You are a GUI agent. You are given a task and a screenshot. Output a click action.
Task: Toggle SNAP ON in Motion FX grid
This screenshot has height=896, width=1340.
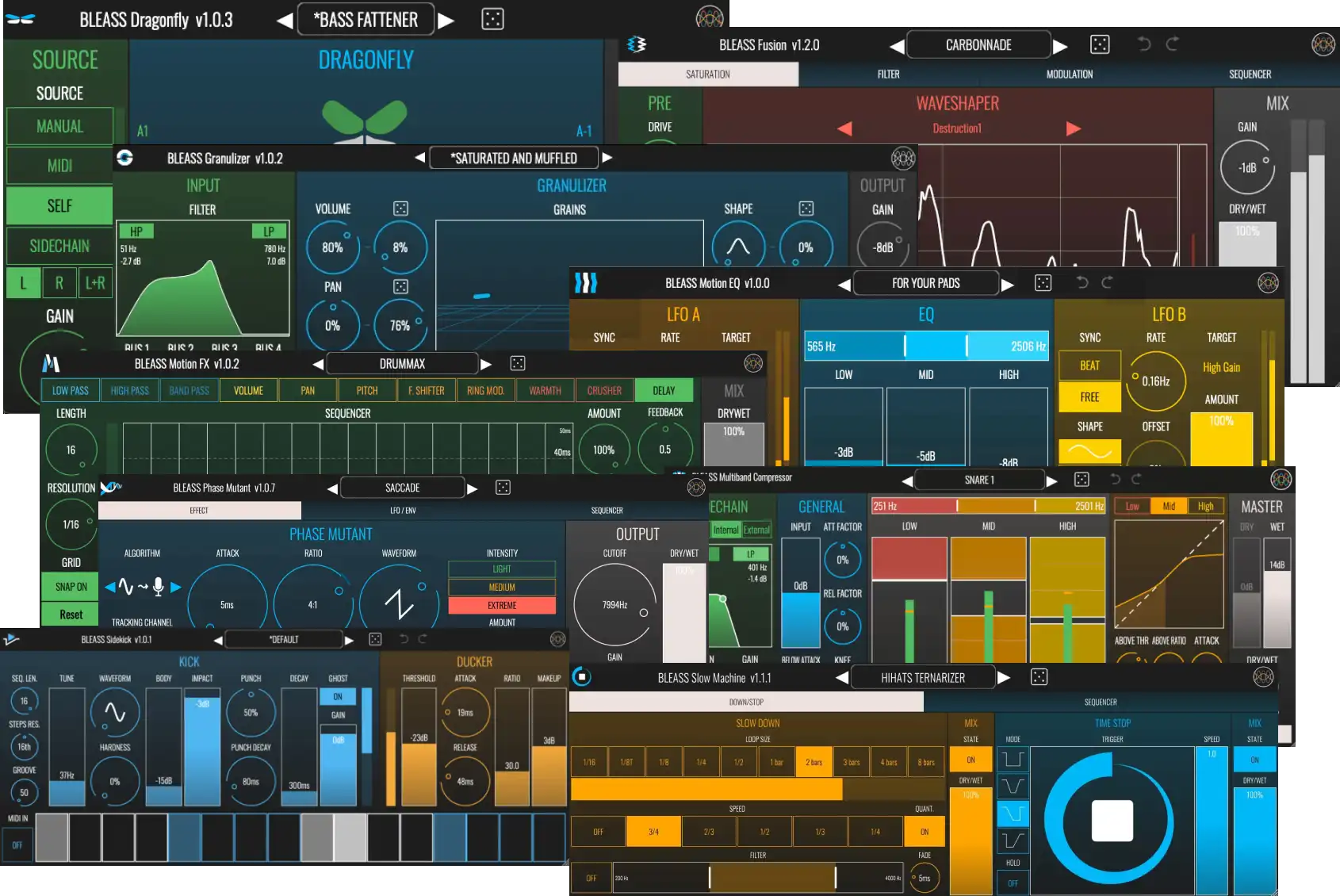point(71,587)
